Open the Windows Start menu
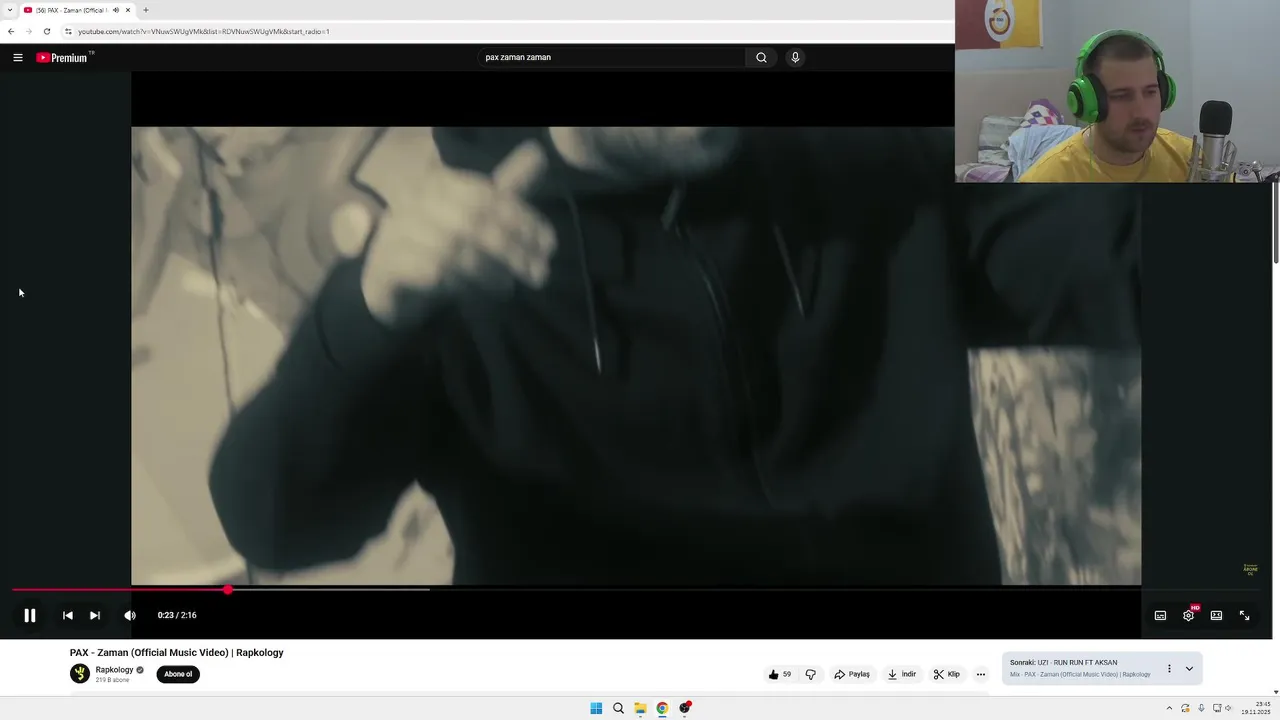Image resolution: width=1280 pixels, height=720 pixels. (596, 708)
